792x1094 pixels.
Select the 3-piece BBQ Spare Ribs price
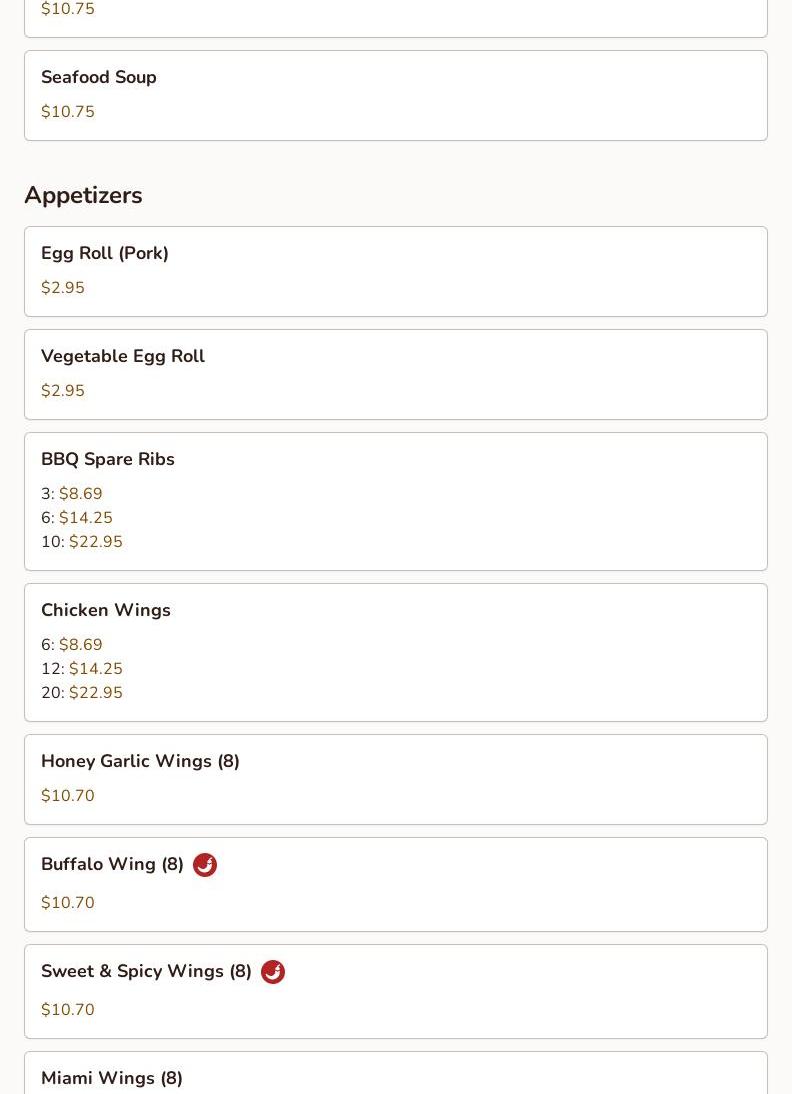(x=72, y=493)
